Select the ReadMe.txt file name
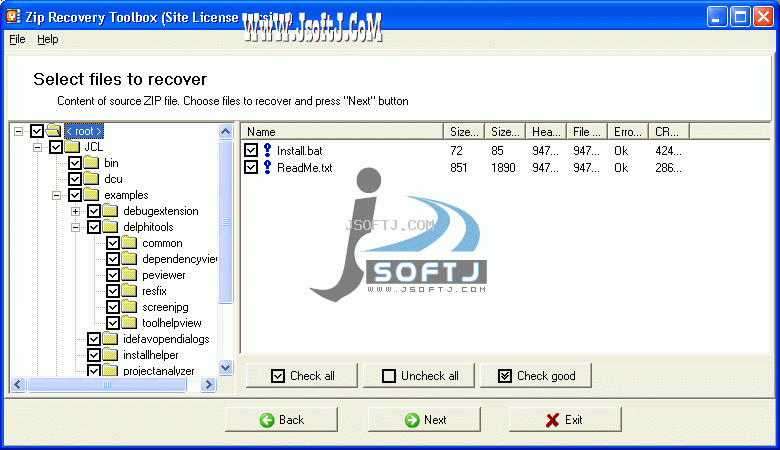This screenshot has height=450, width=780. [304, 168]
